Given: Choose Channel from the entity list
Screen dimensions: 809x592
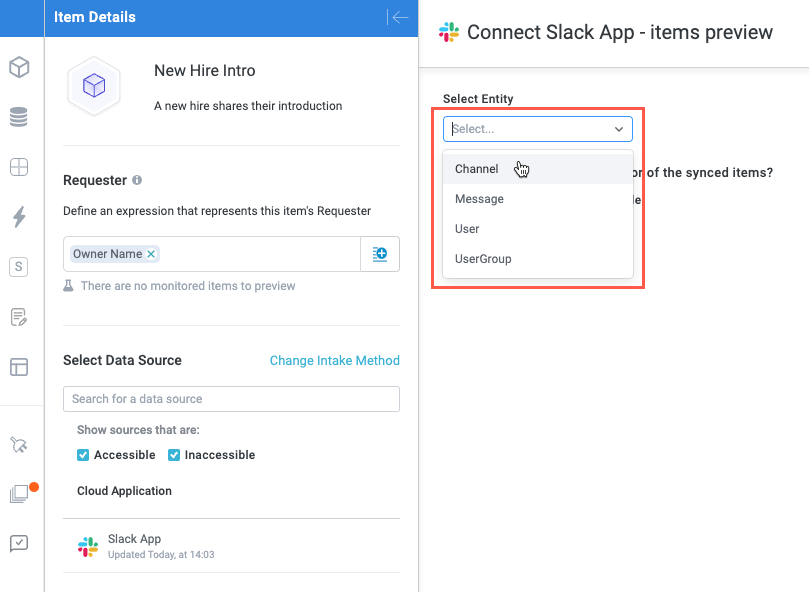Looking at the screenshot, I should (x=477, y=169).
